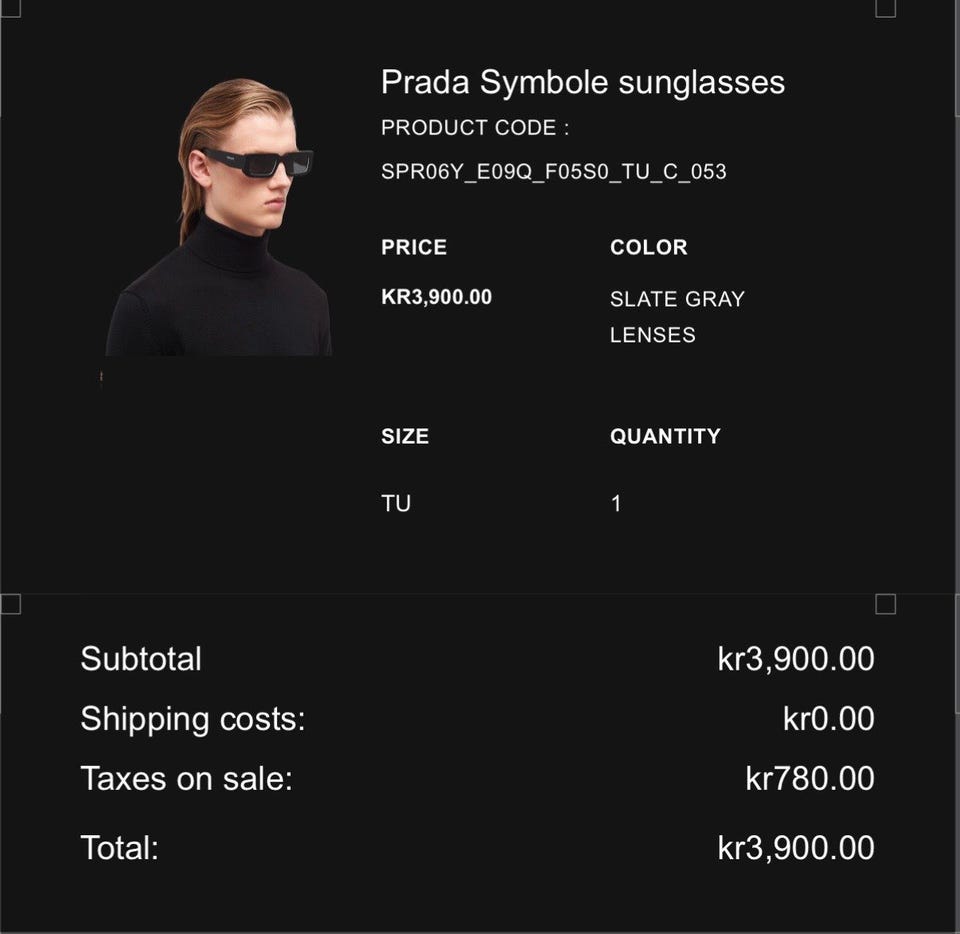Select the kr780.00 tax amount
The height and width of the screenshot is (934, 960).
pos(810,778)
